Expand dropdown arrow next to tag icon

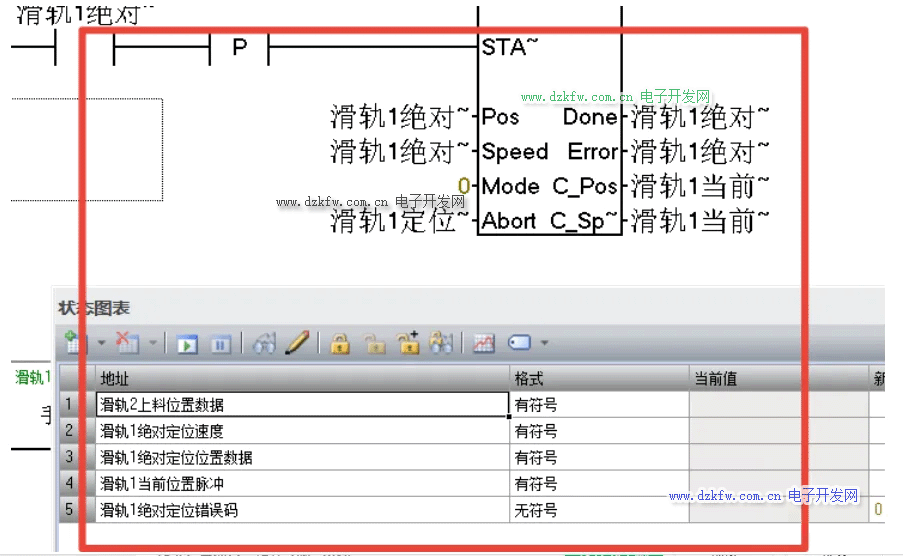[x=544, y=343]
